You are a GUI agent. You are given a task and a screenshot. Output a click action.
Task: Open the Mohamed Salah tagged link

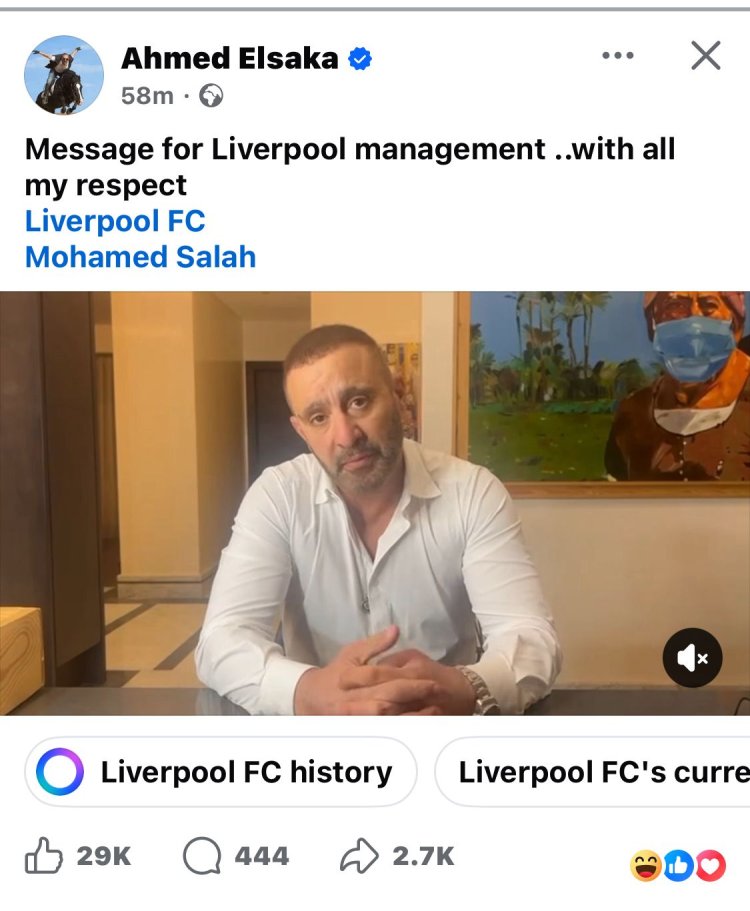coord(141,257)
